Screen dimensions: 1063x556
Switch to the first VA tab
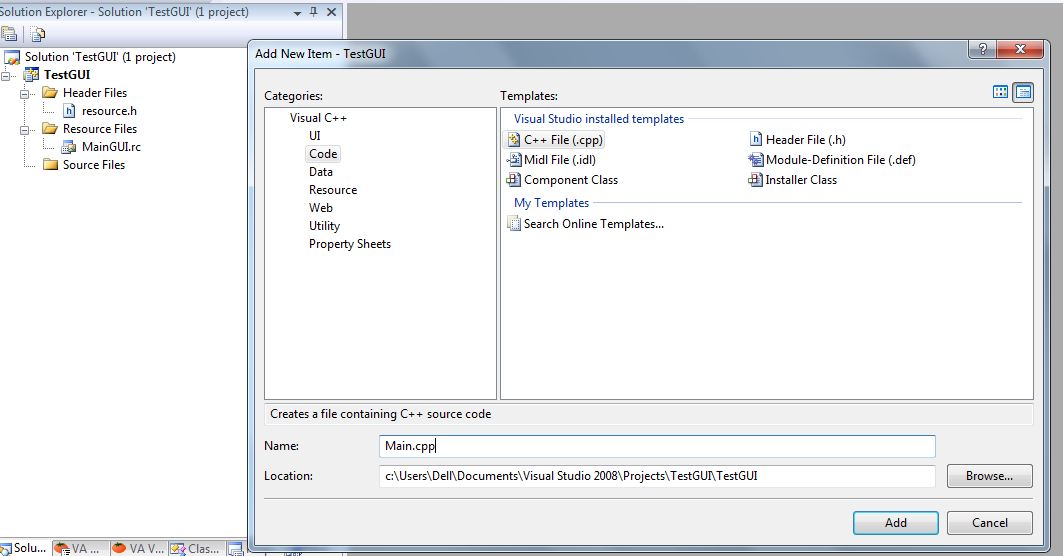(78, 549)
